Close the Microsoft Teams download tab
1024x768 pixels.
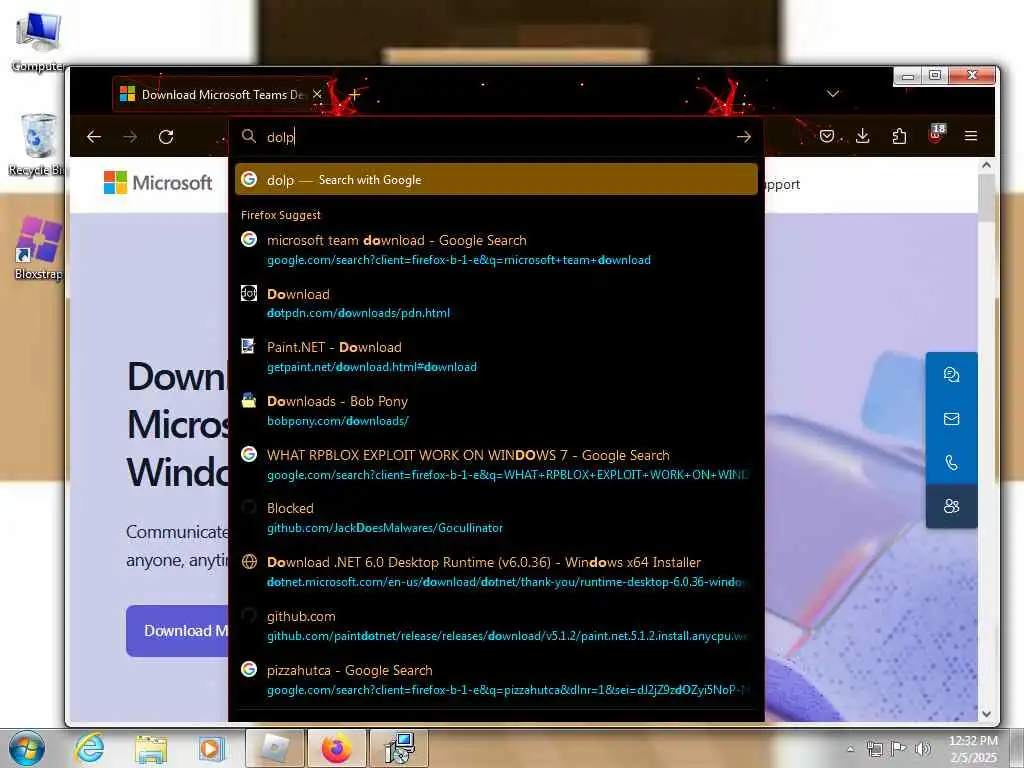coord(317,95)
